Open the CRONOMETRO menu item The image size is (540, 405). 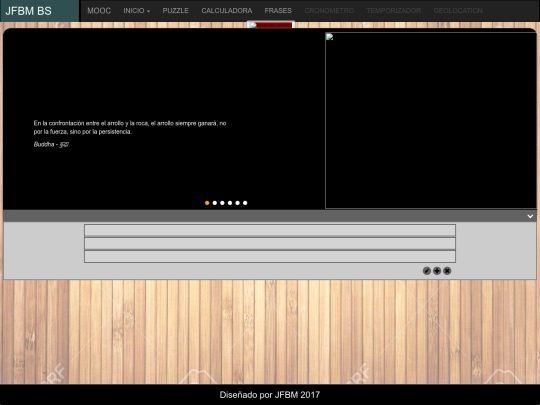[329, 11]
